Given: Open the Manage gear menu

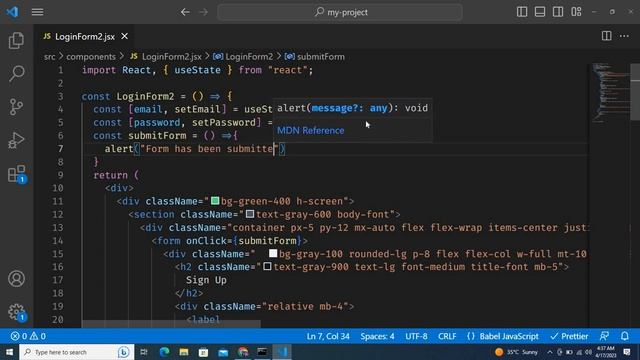Looking at the screenshot, I should (16, 312).
